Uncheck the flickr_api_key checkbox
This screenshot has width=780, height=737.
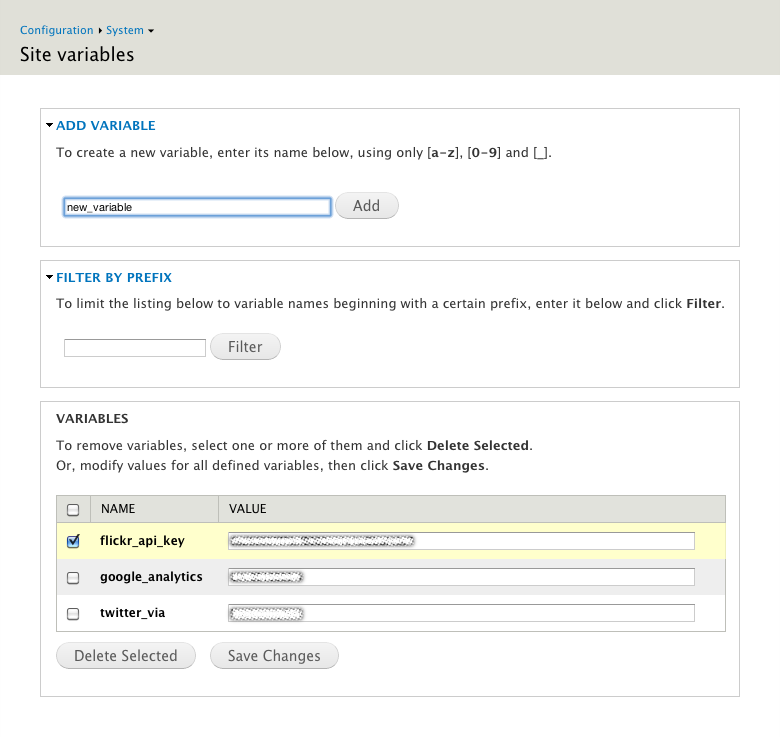point(73,541)
